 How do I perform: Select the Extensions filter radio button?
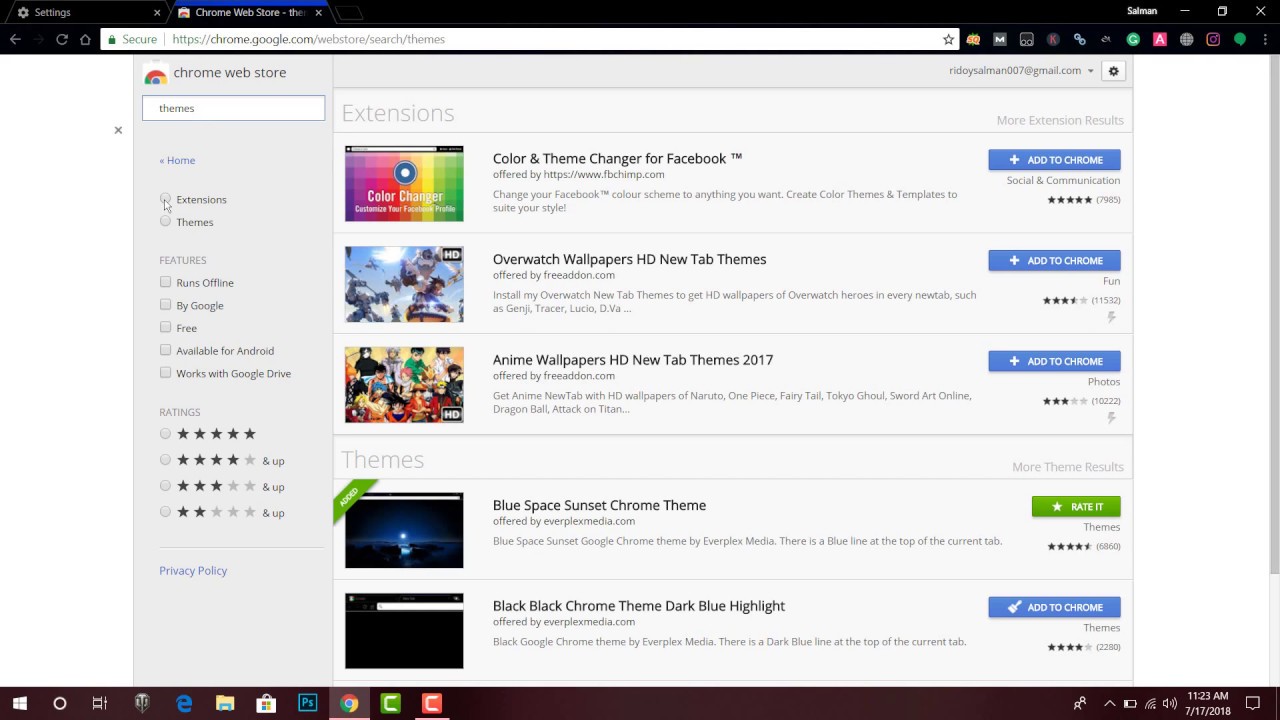coord(165,199)
